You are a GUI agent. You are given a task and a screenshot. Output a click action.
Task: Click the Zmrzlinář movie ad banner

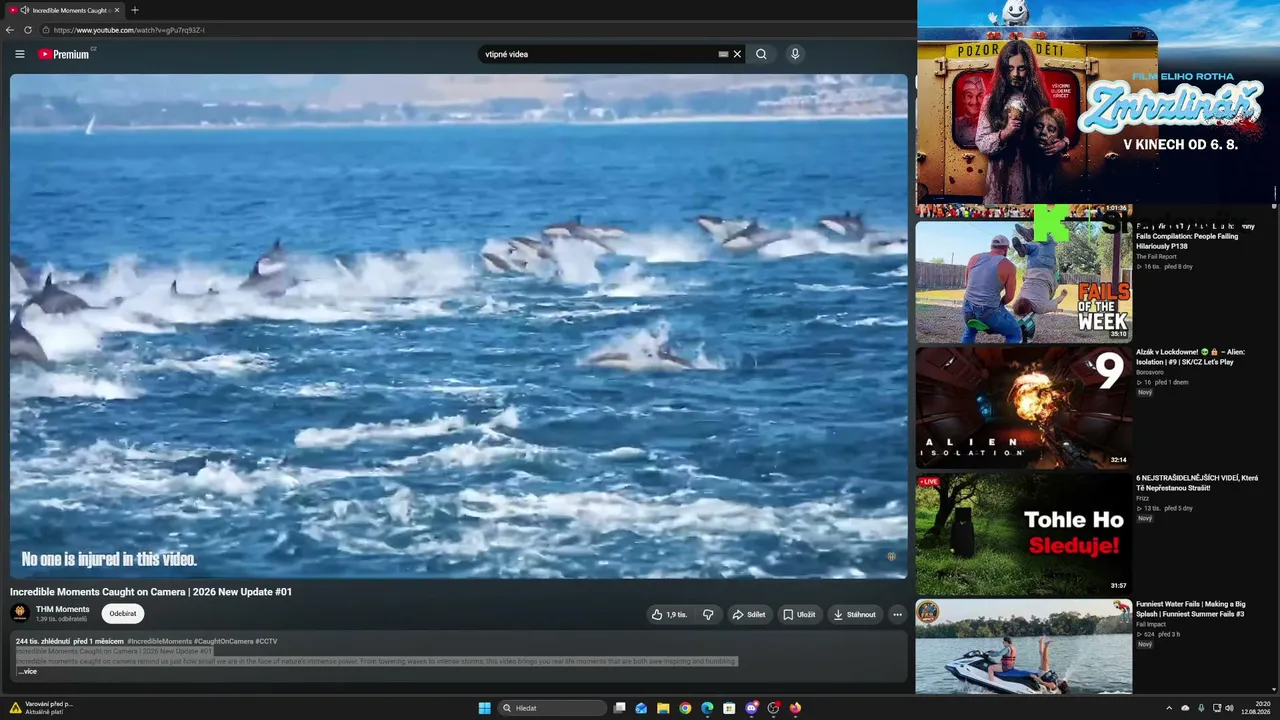1098,101
